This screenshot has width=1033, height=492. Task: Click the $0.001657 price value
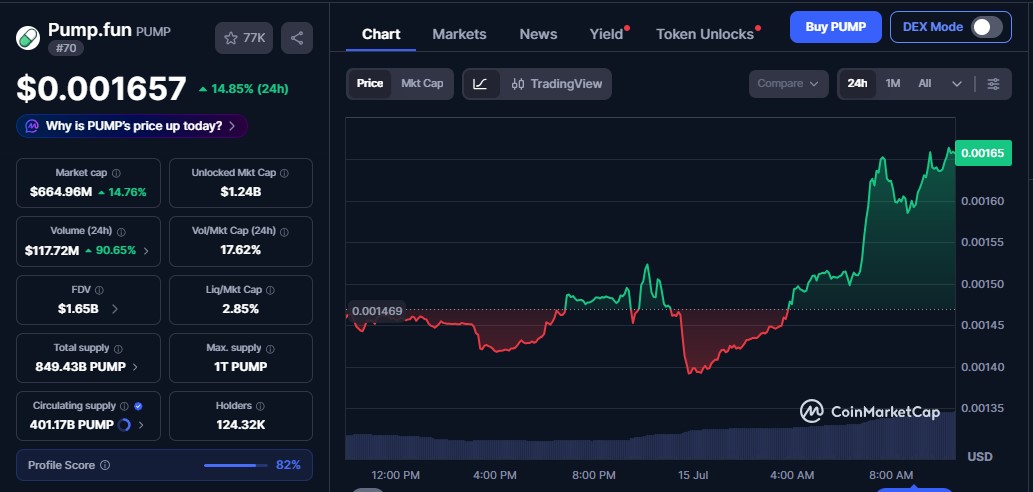[x=101, y=89]
